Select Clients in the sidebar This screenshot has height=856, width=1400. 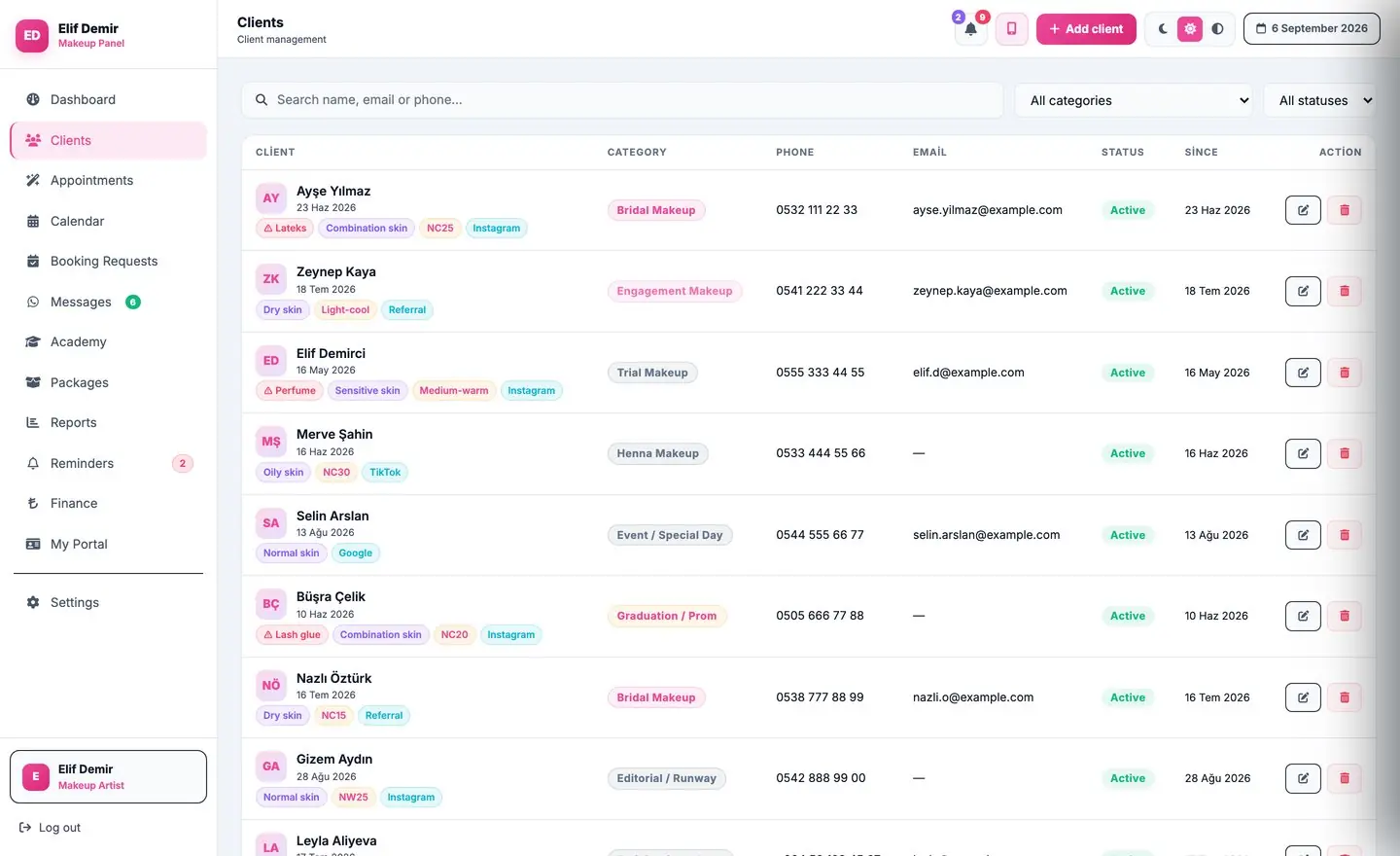point(108,140)
